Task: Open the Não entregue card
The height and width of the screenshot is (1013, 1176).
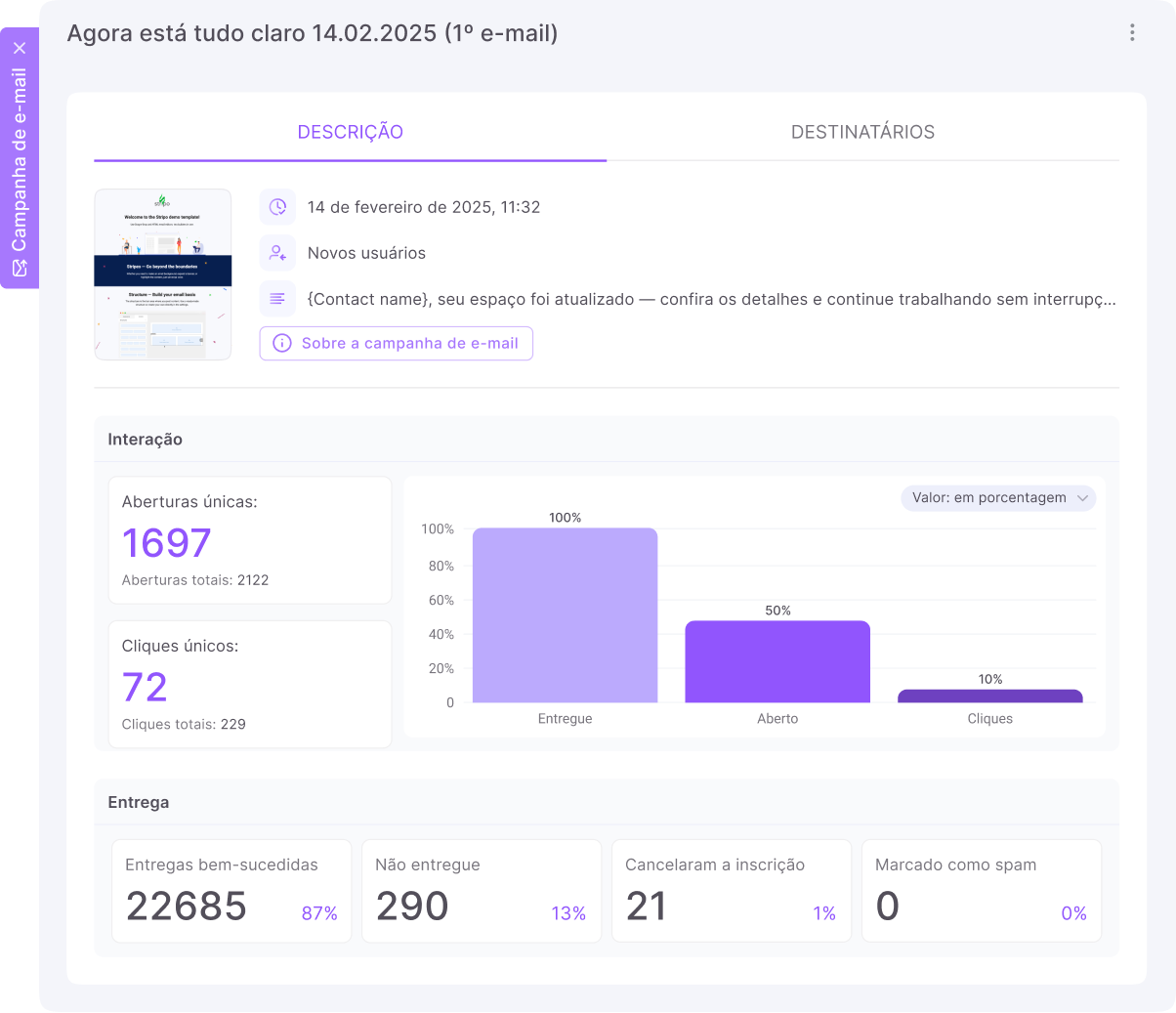Action: 482,891
